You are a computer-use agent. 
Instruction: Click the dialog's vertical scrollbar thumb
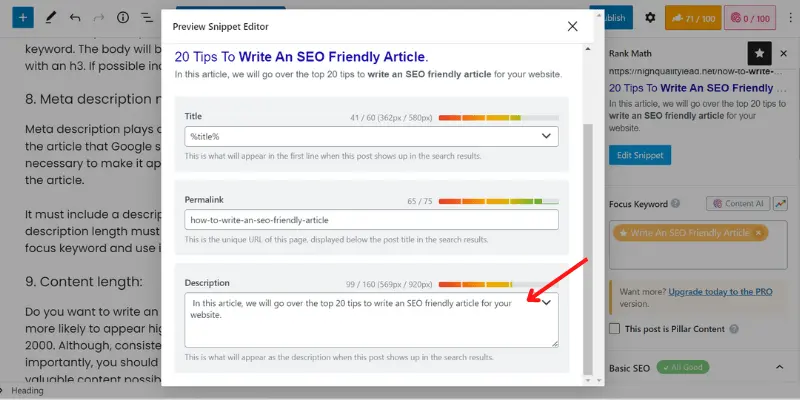pos(588,248)
